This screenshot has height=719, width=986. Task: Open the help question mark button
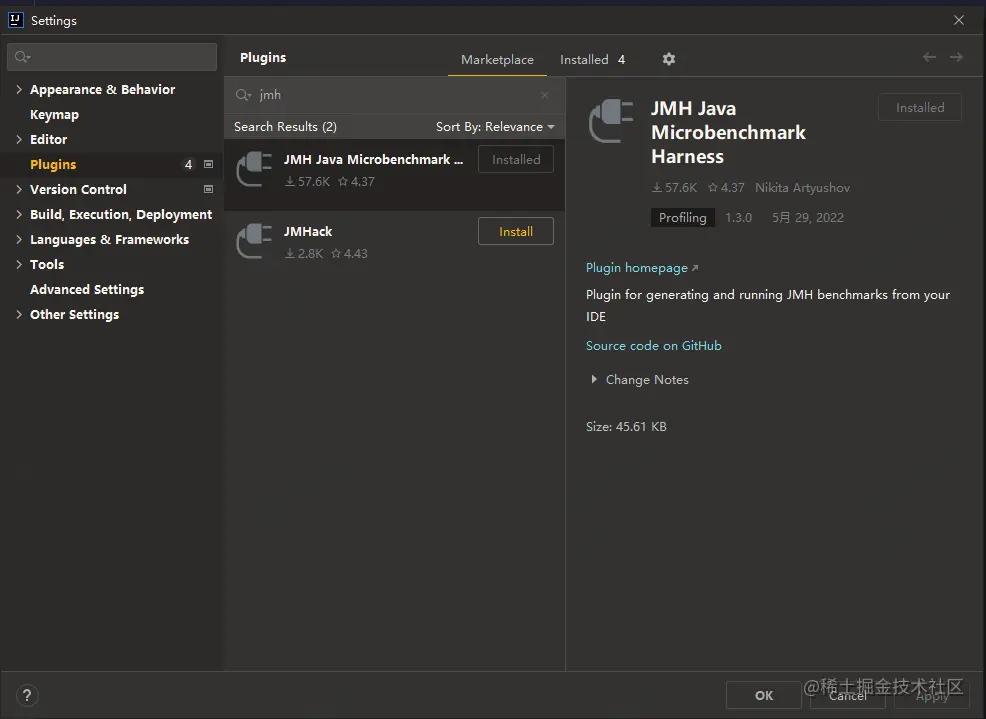[27, 695]
